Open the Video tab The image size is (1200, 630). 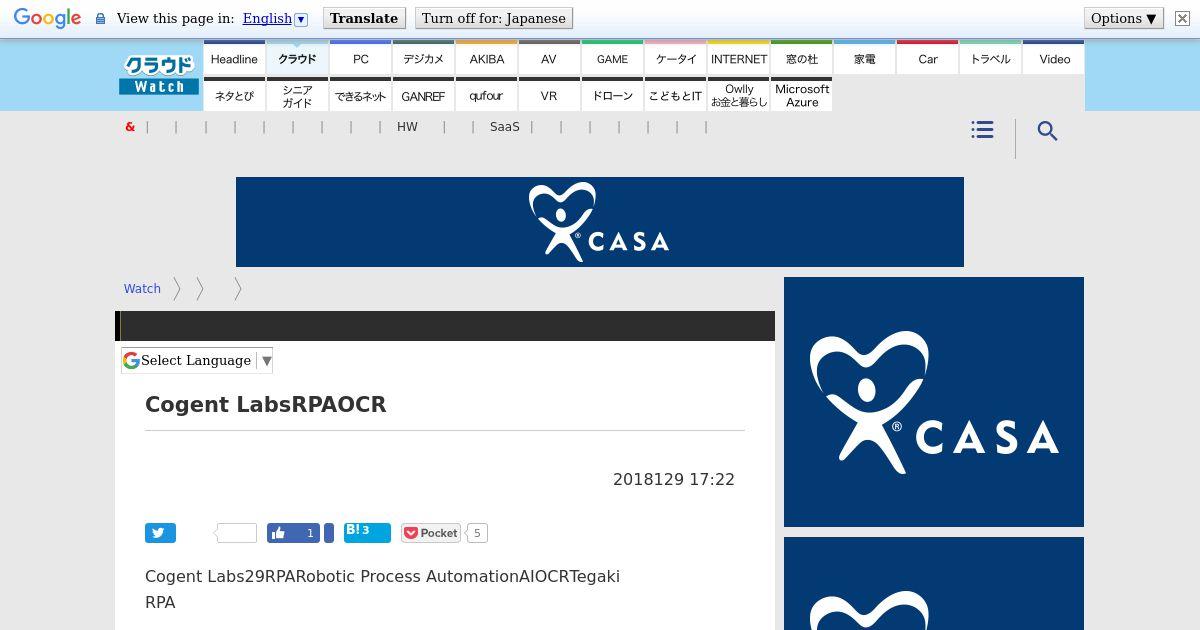[x=1054, y=59]
